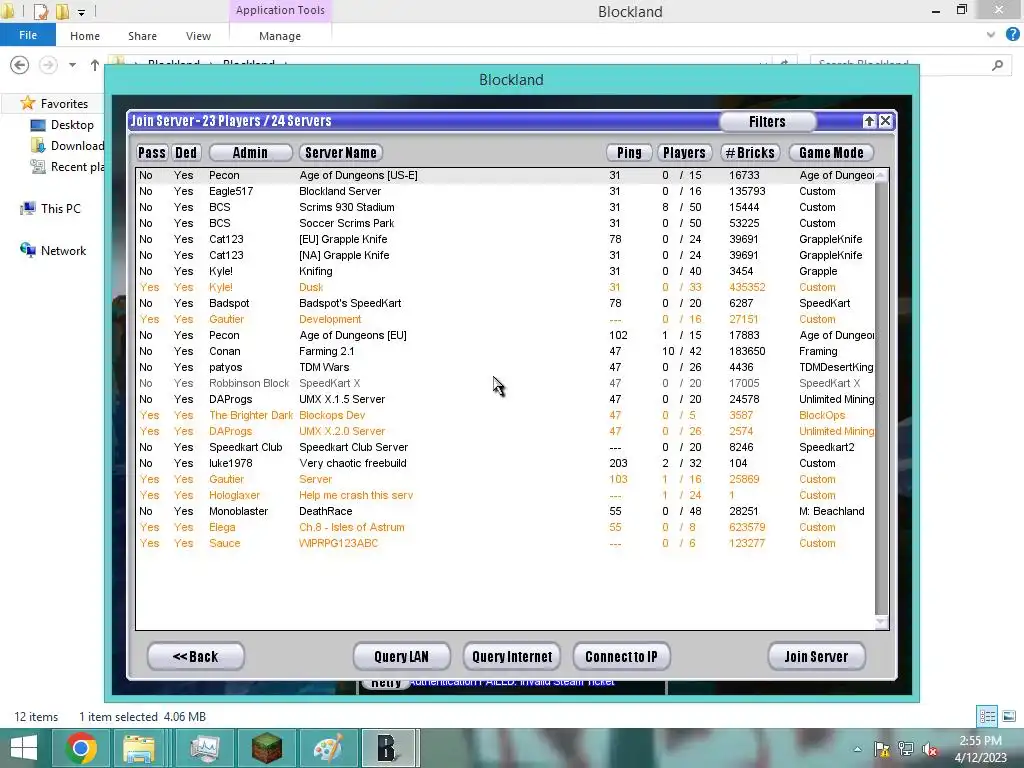Select Desktop in Explorer sidebar

[72, 125]
